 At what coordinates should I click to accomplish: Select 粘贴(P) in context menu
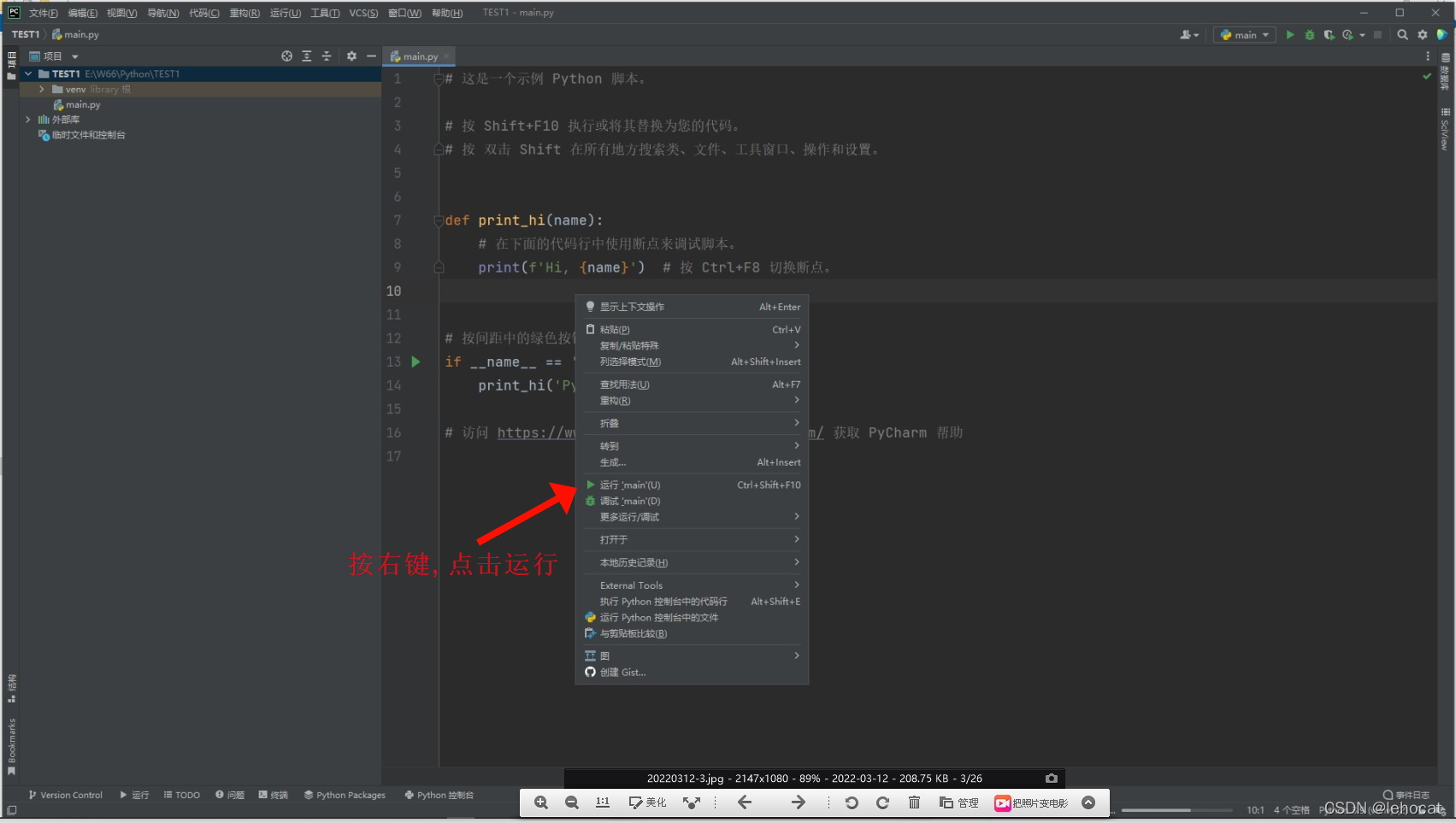click(x=693, y=329)
